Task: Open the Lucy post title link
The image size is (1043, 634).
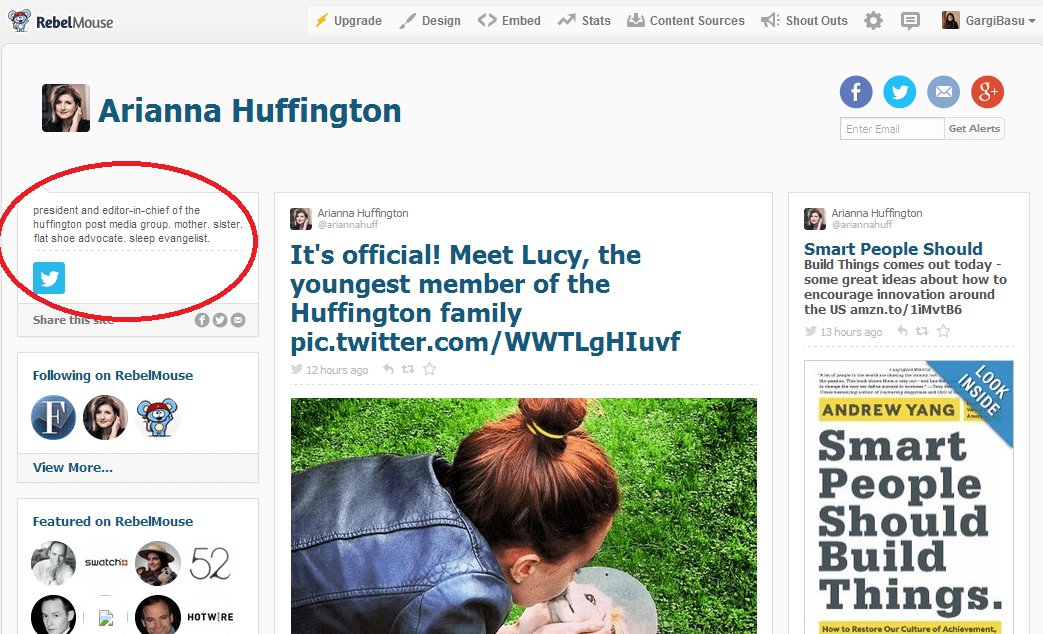Action: tap(485, 298)
